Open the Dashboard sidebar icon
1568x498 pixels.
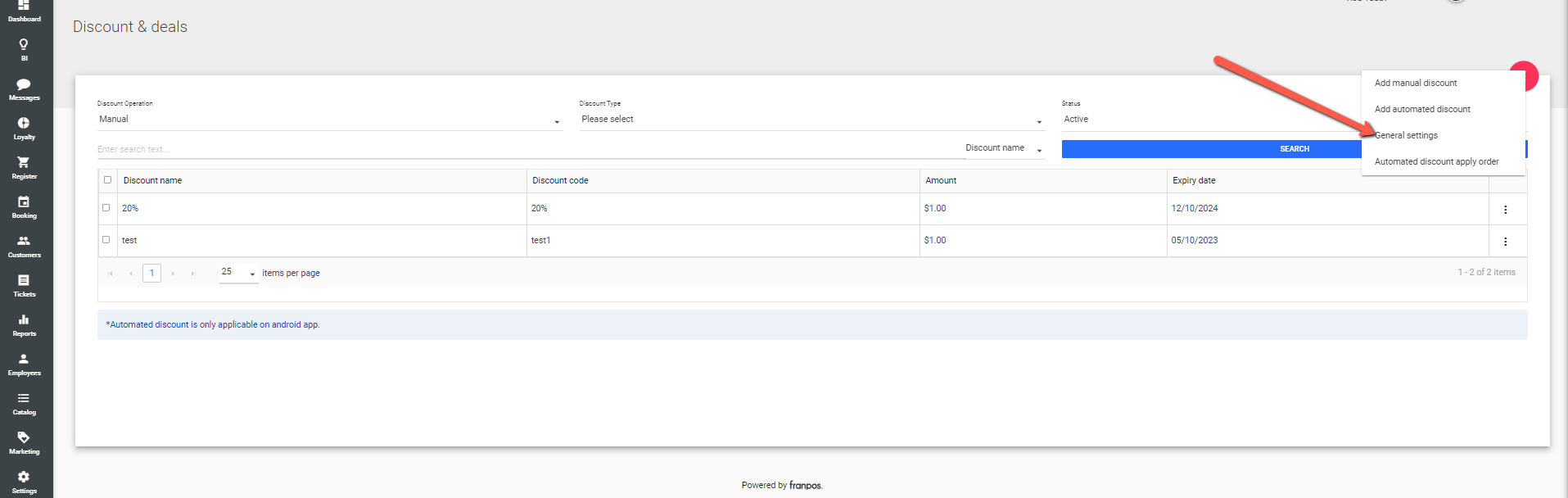[24, 10]
